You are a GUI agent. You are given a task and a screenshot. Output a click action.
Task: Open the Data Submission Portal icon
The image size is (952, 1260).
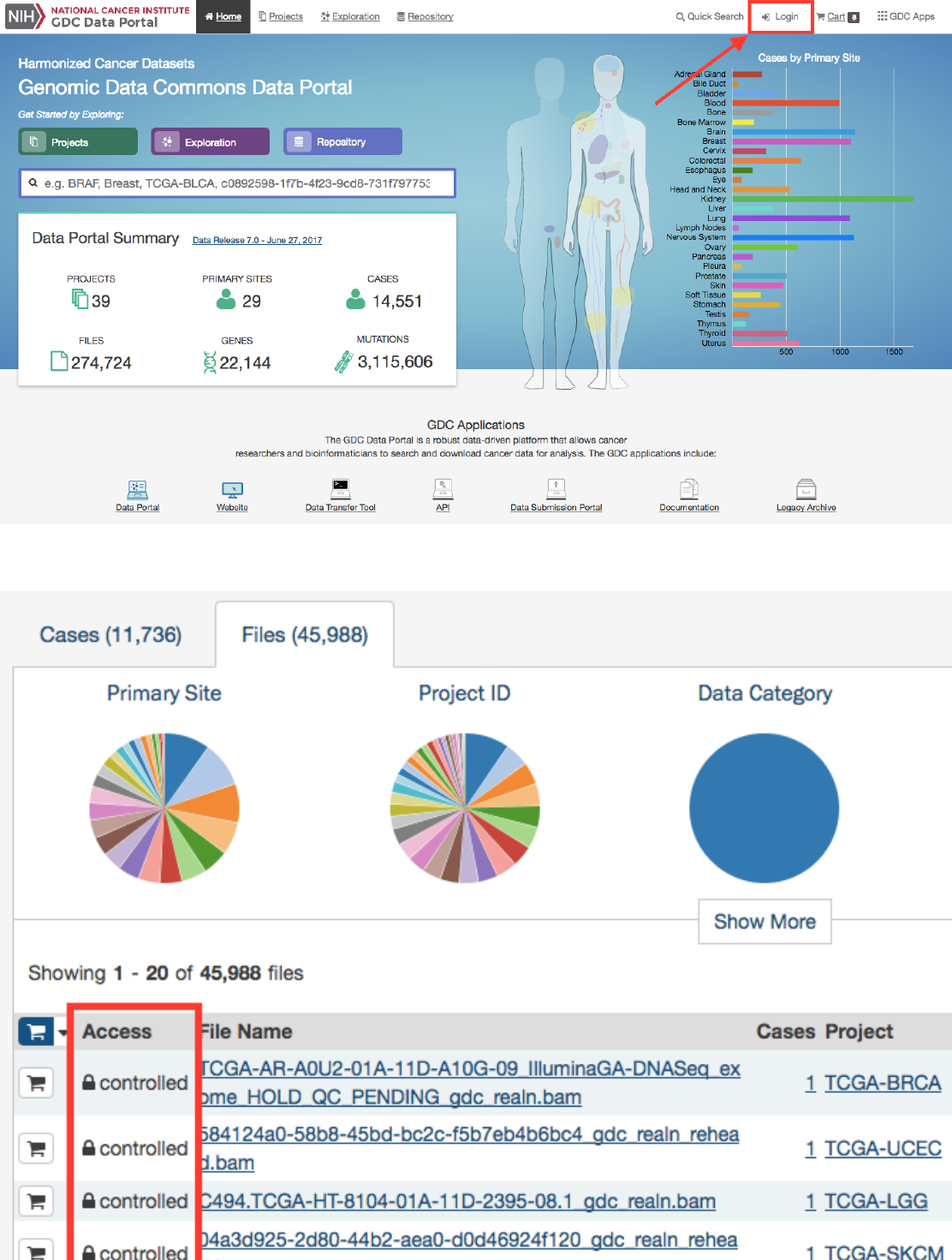tap(556, 489)
